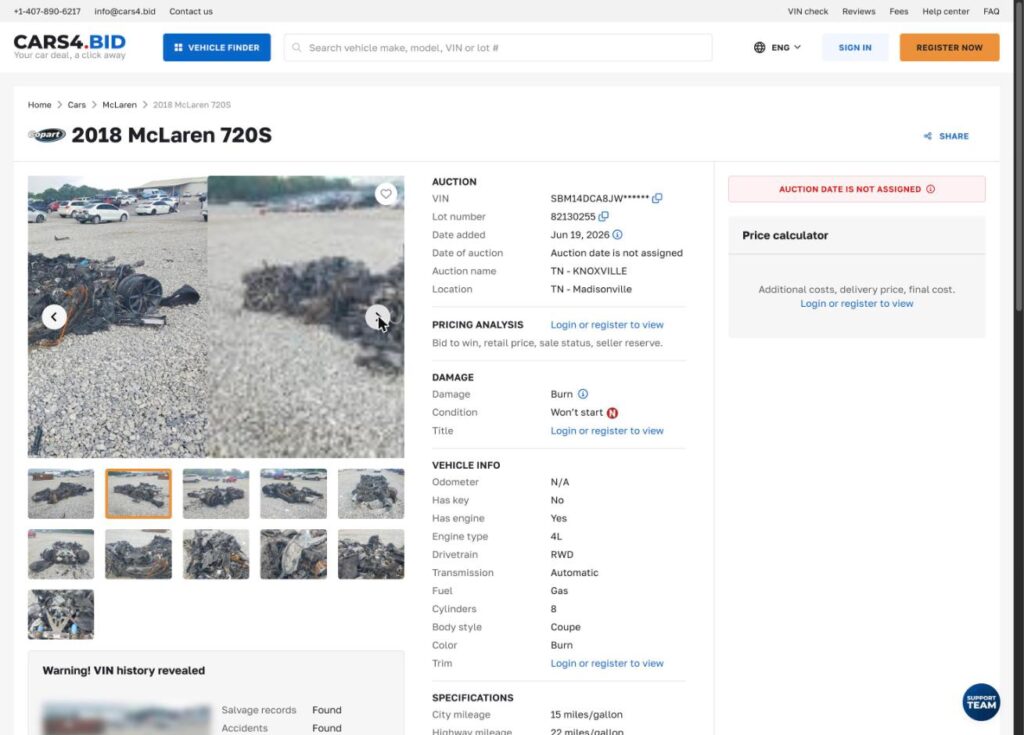Click the Copart logo badge beside title
Viewport: 1024px width, 735px height.
coord(46,135)
